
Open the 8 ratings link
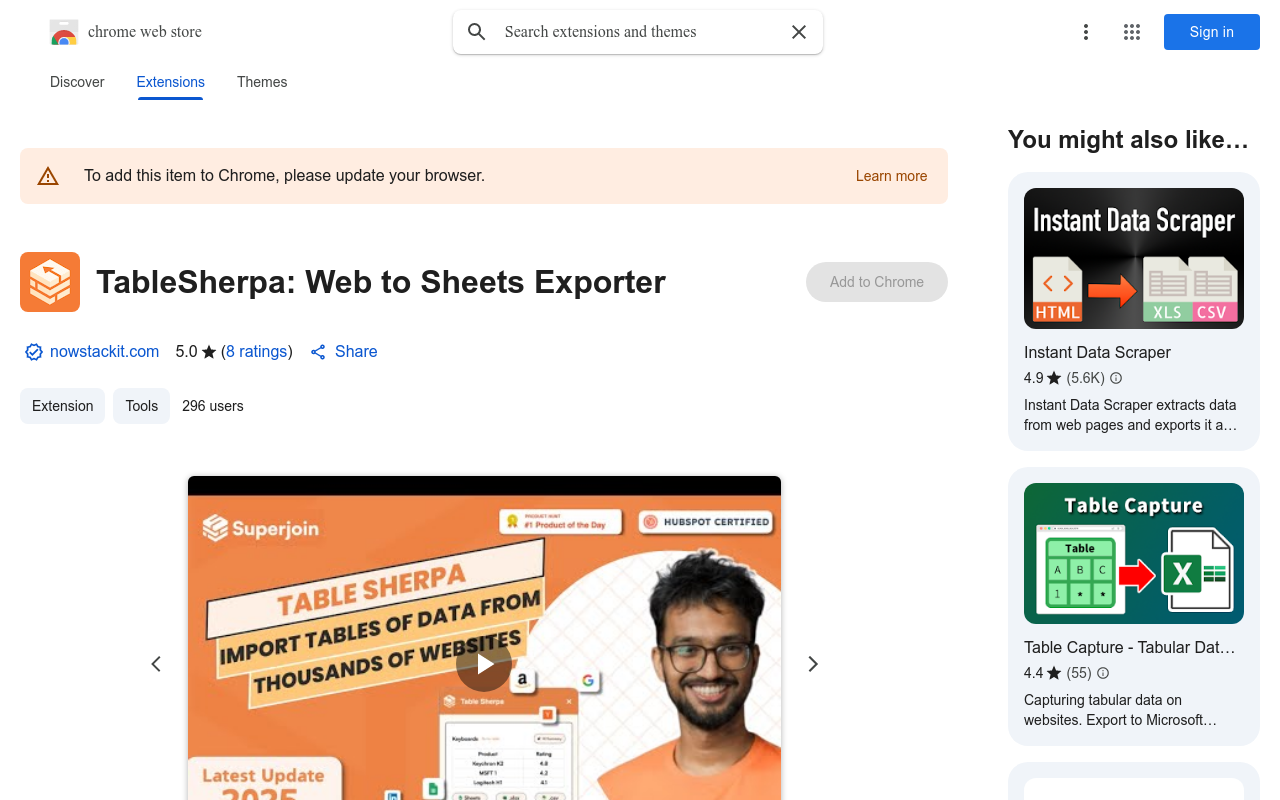pyautogui.click(x=257, y=352)
